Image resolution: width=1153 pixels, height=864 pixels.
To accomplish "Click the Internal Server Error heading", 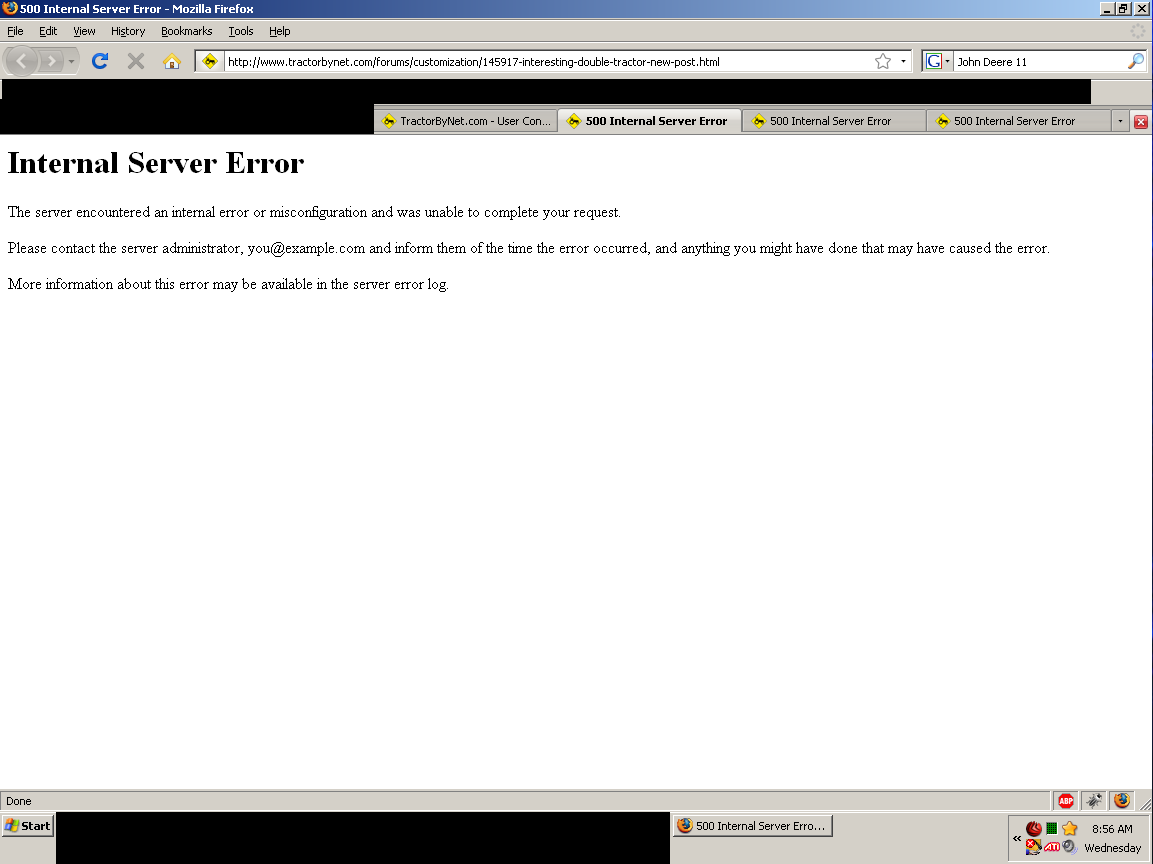I will (x=156, y=163).
